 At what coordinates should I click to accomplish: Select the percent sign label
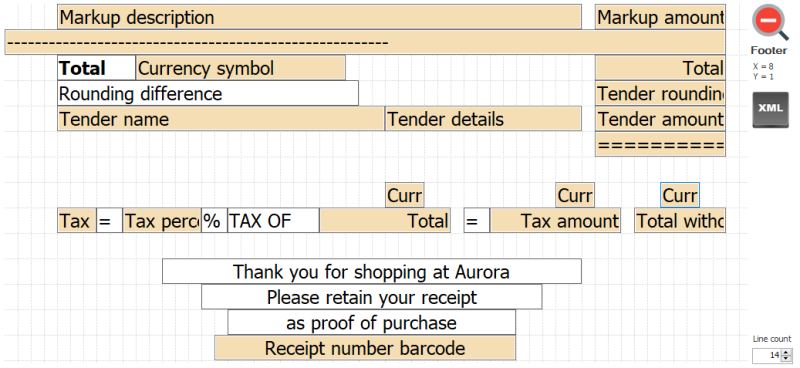(x=214, y=220)
